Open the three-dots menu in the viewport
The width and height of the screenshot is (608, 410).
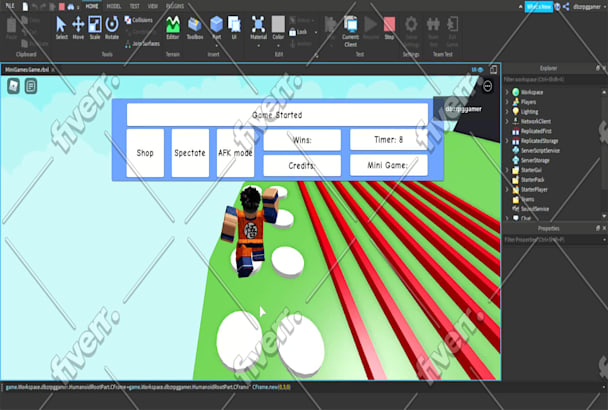[x=487, y=86]
